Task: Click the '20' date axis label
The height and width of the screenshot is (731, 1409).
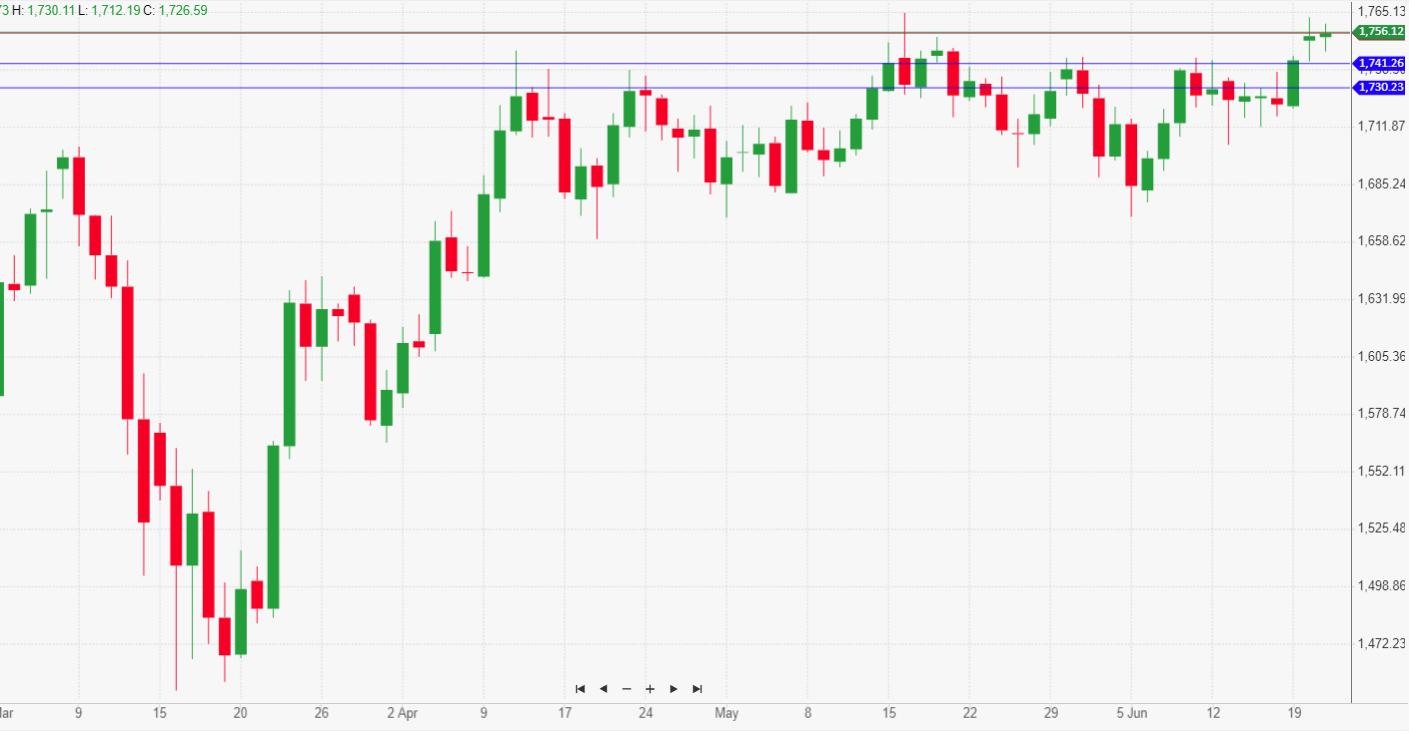Action: (240, 714)
